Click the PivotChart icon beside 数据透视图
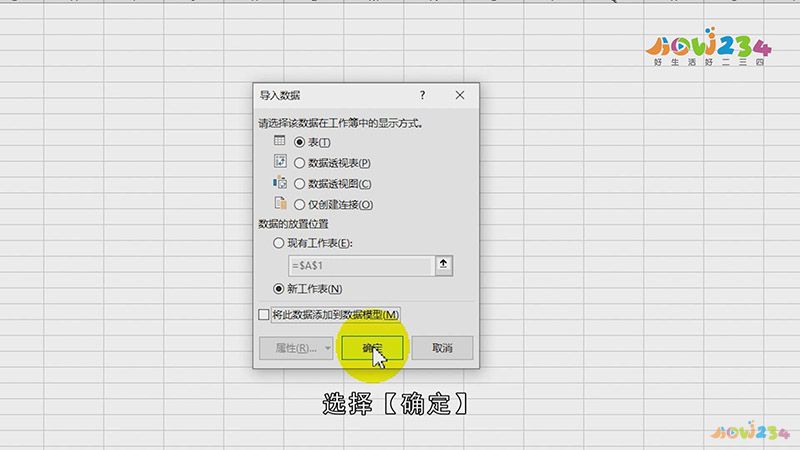The width and height of the screenshot is (800, 450). [x=280, y=182]
